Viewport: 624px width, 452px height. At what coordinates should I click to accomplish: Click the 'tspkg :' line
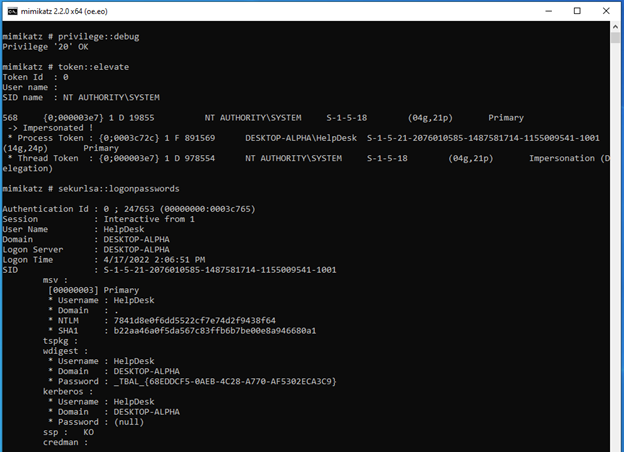tap(60, 341)
